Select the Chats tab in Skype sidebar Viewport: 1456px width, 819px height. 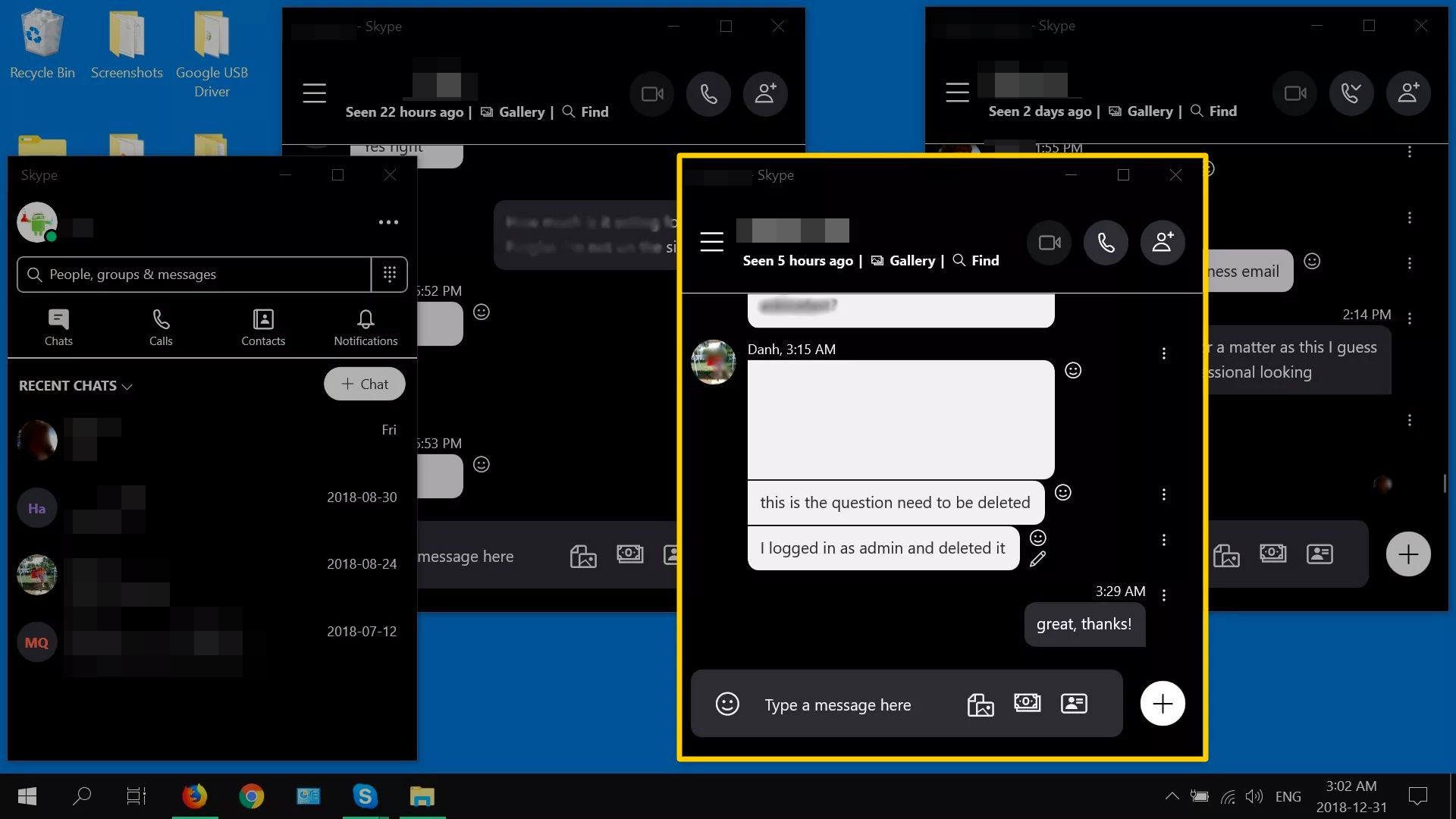(x=58, y=326)
